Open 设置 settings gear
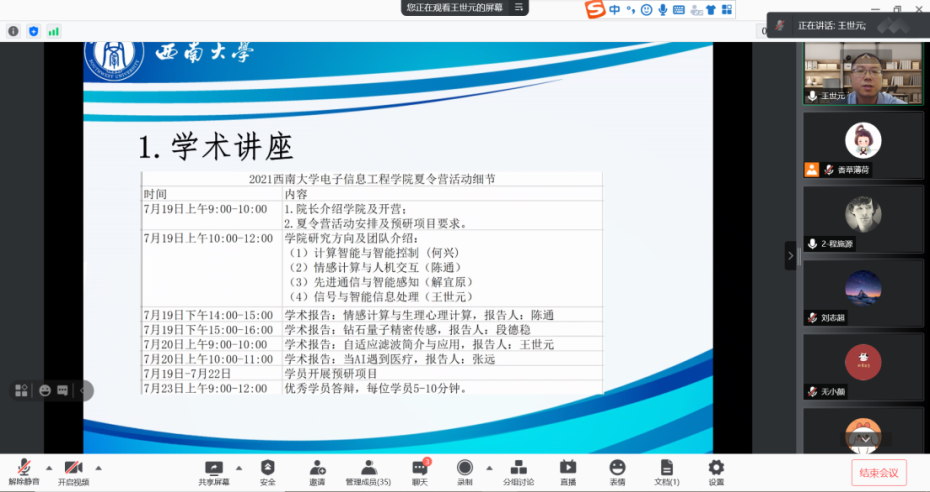This screenshot has width=930, height=492. pos(716,471)
